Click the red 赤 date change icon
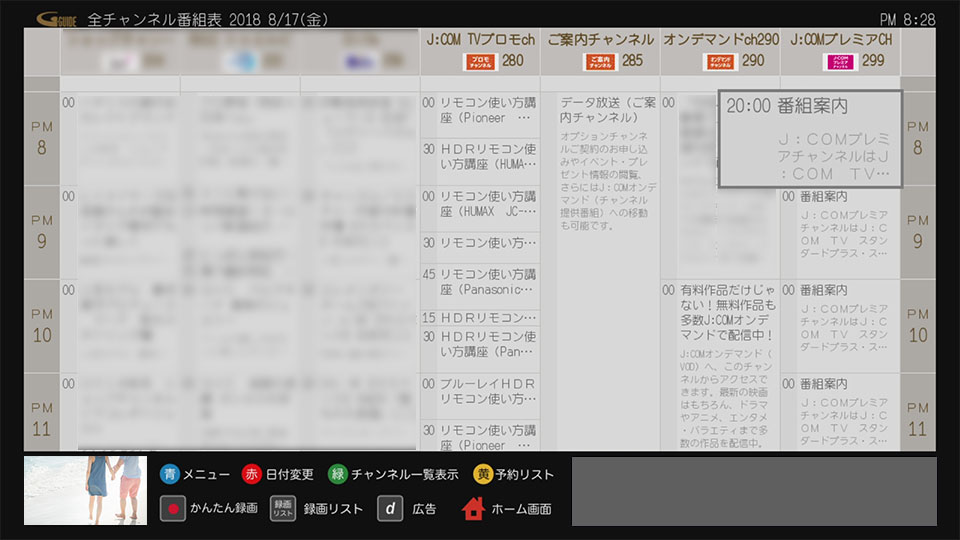960x540 pixels. (x=252, y=474)
